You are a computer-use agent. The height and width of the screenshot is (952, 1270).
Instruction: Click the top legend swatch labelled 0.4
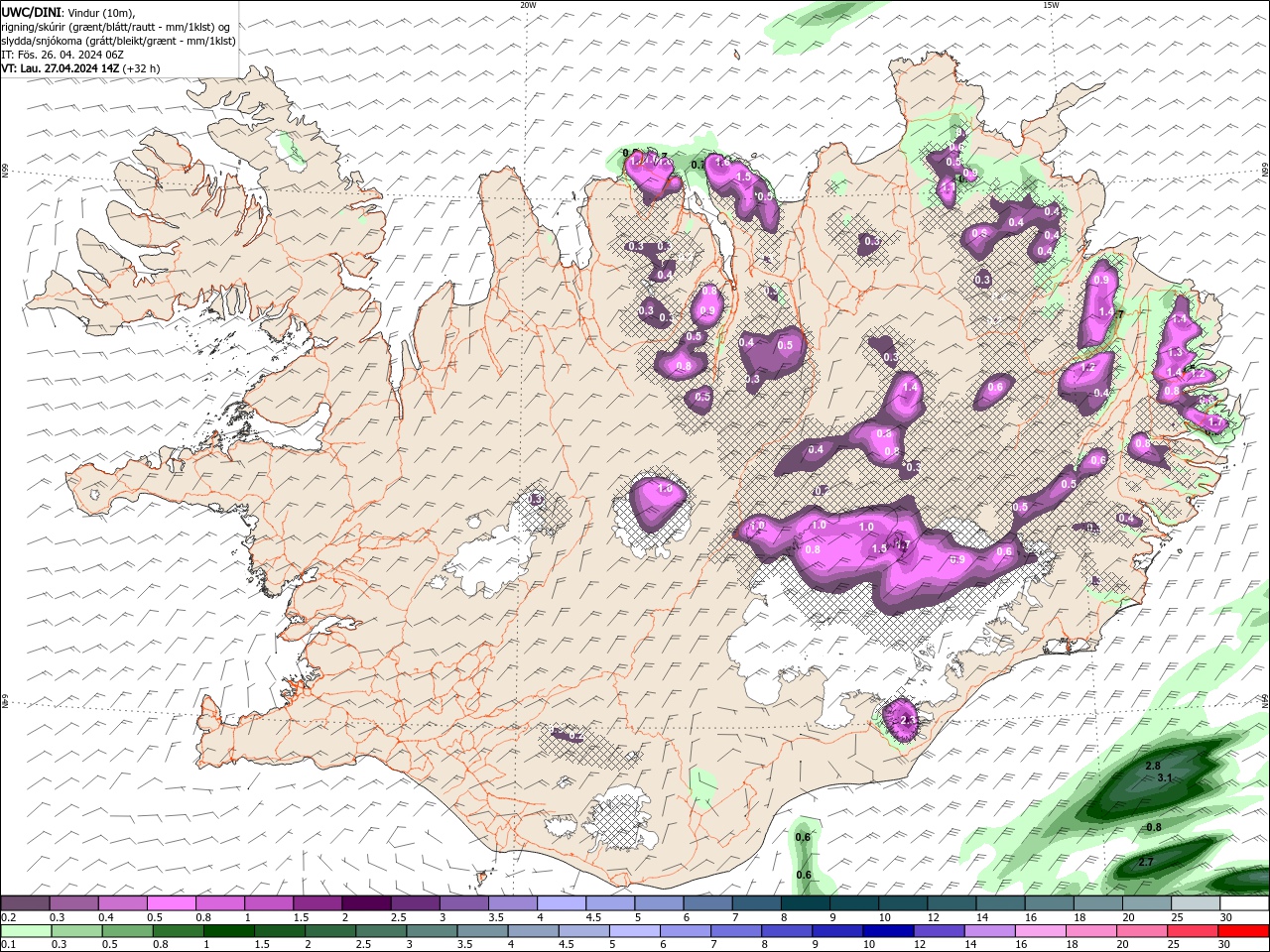(122, 903)
